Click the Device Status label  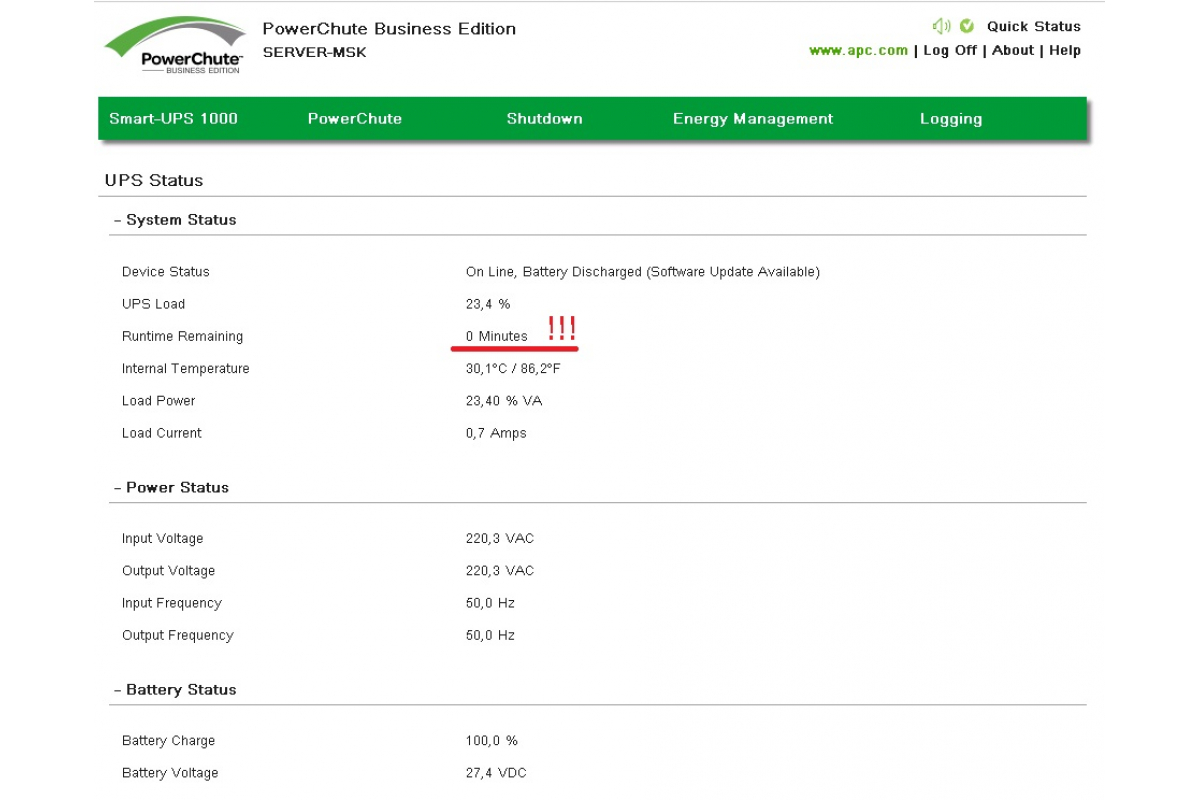tap(166, 272)
